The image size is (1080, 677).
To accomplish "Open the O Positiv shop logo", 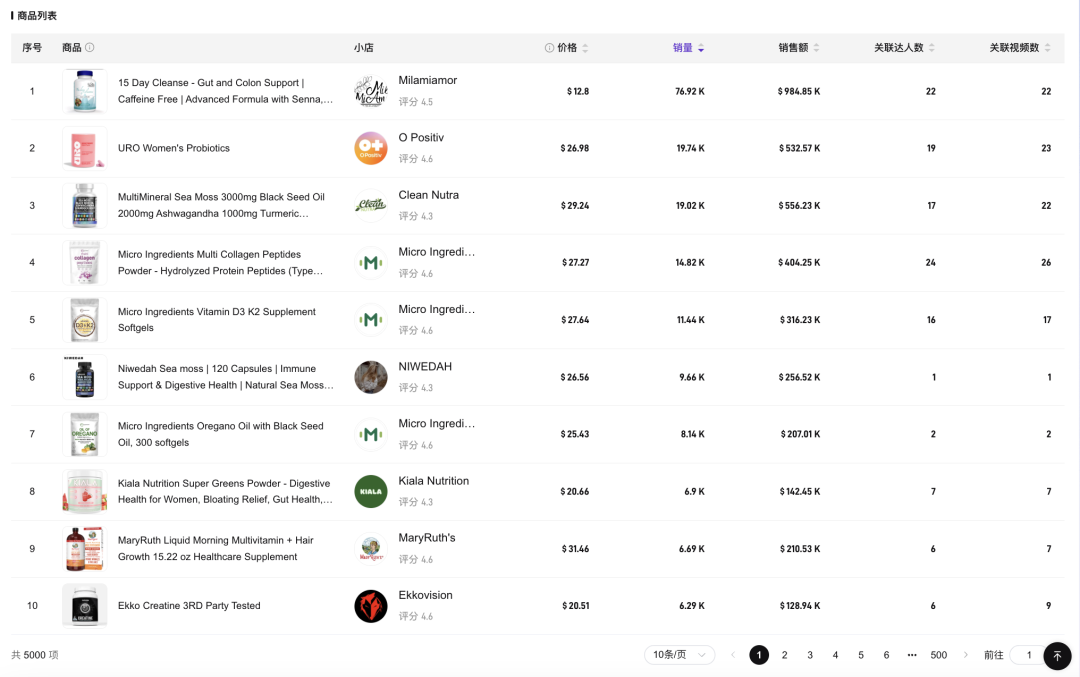I will (x=371, y=148).
